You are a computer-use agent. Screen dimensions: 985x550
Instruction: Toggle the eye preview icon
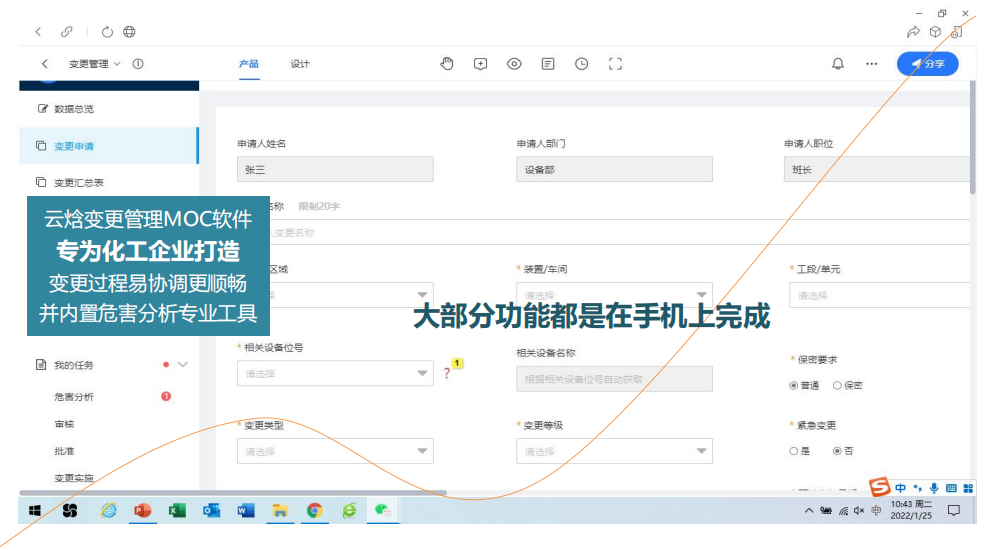(514, 64)
